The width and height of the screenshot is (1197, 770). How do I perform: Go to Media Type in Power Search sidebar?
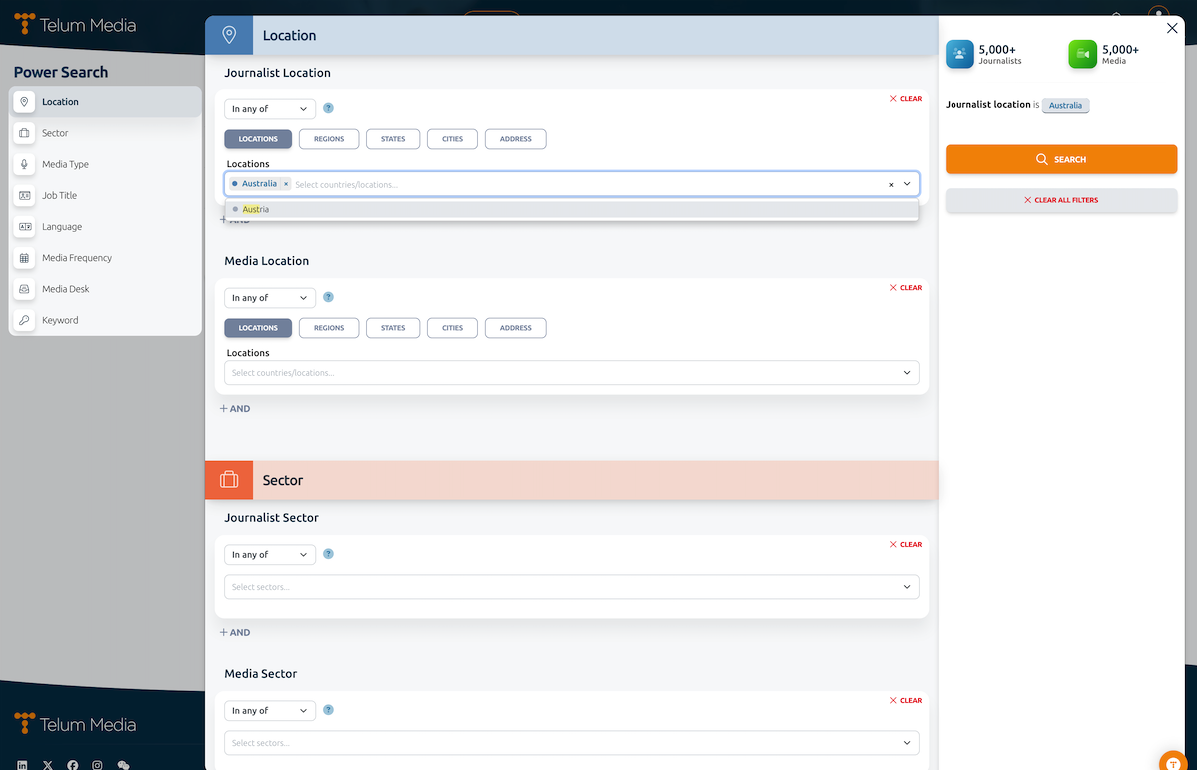(x=65, y=164)
